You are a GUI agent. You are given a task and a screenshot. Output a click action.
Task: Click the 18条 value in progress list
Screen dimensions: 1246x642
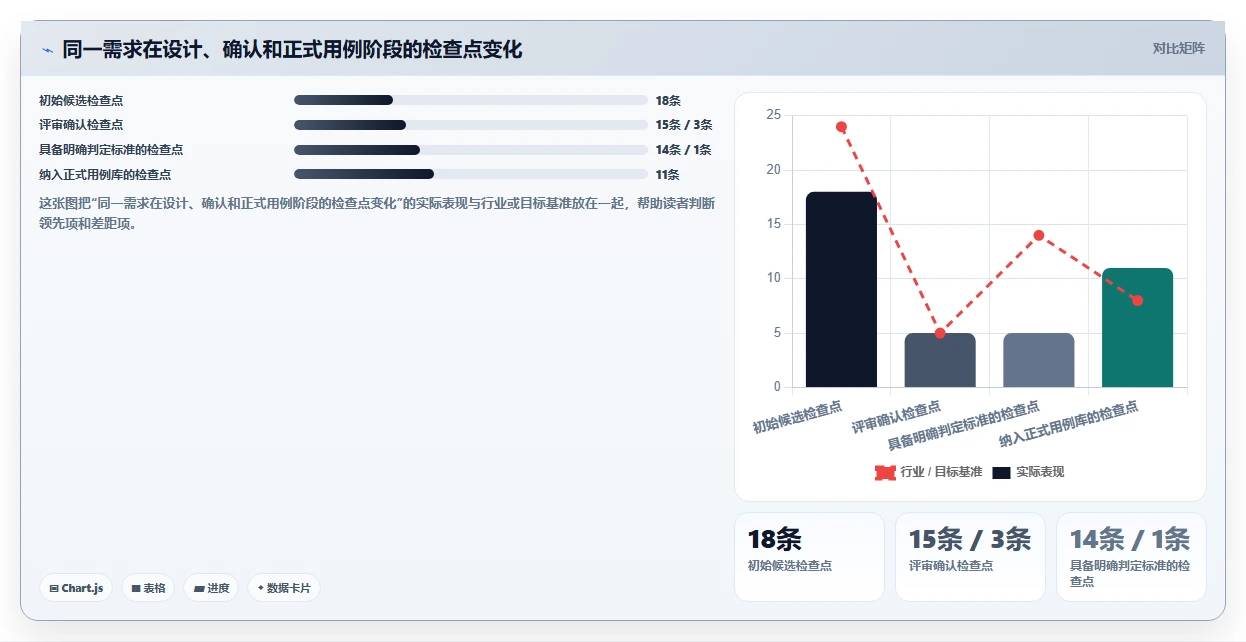pos(668,100)
